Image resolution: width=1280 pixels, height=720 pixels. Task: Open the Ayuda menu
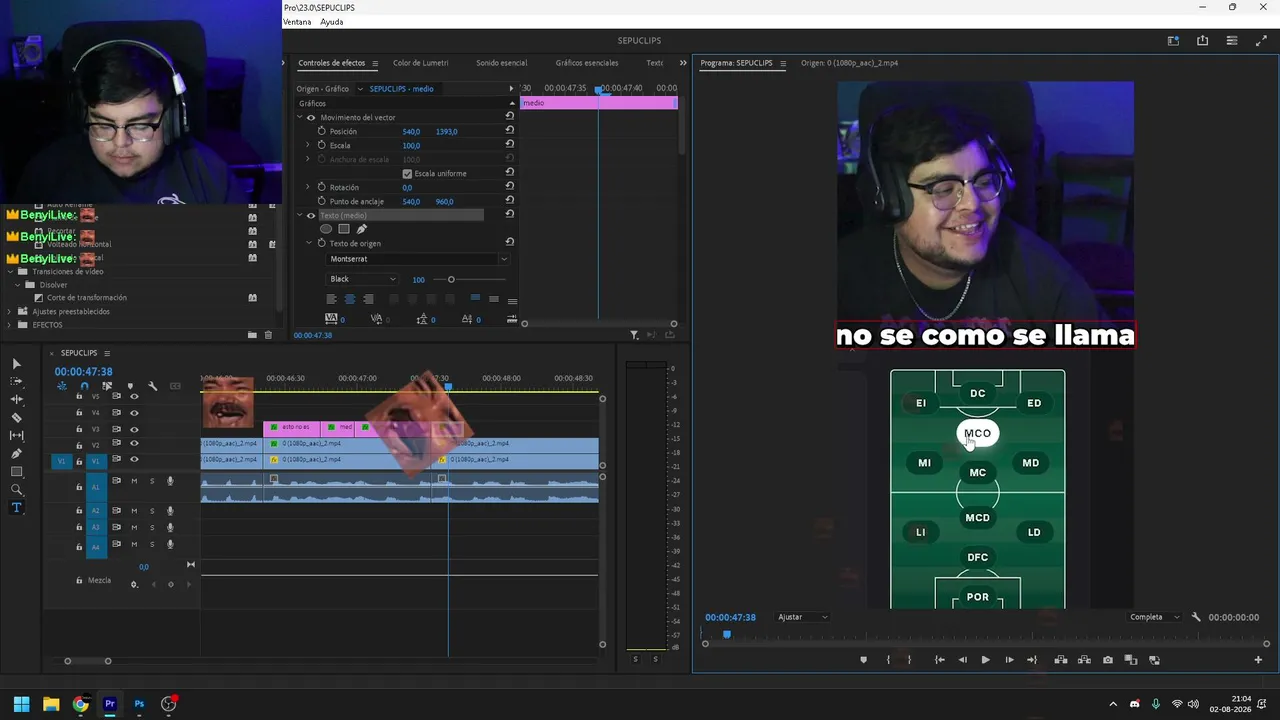331,22
